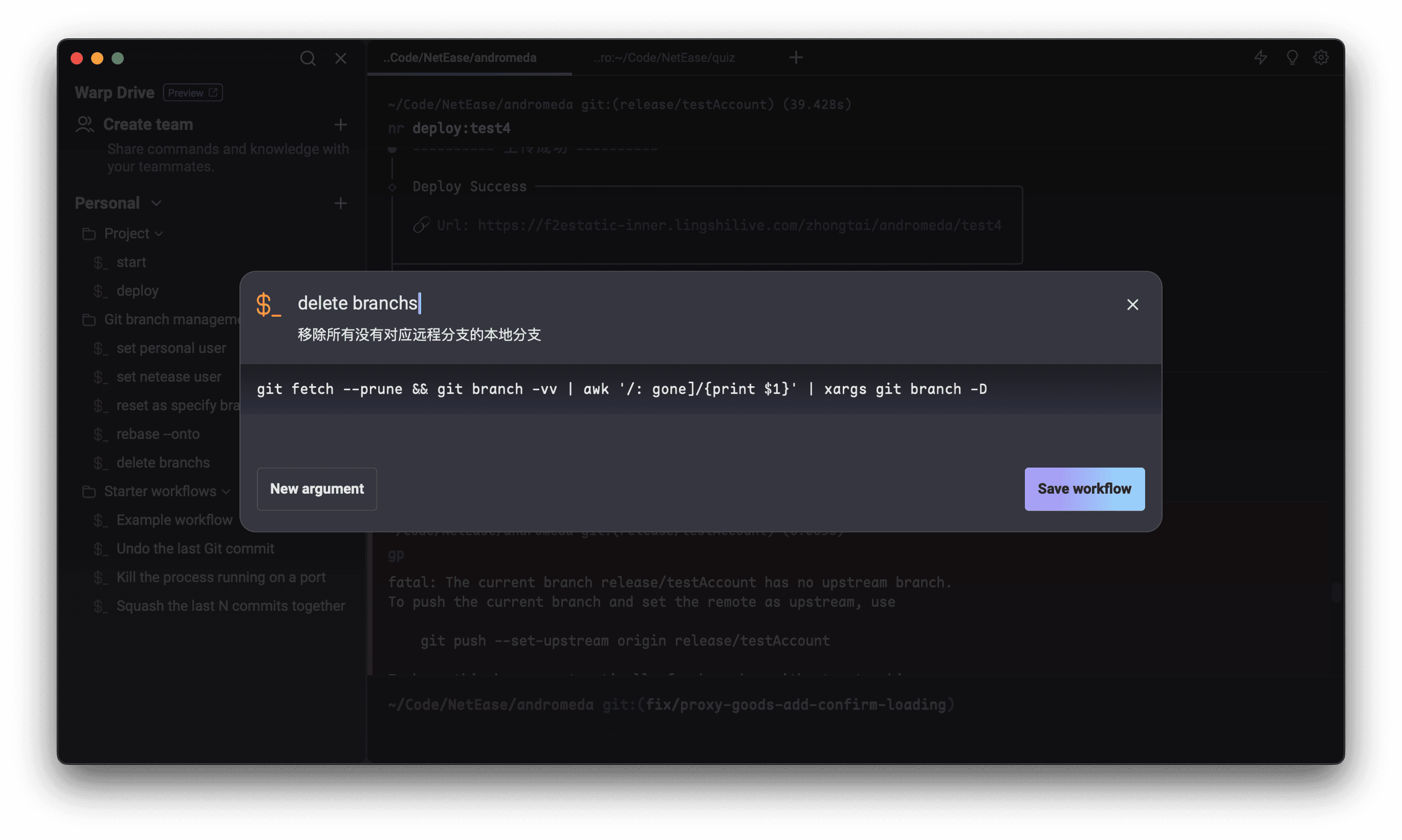The image size is (1402, 840).
Task: Click the Preview badge link
Action: 193,93
